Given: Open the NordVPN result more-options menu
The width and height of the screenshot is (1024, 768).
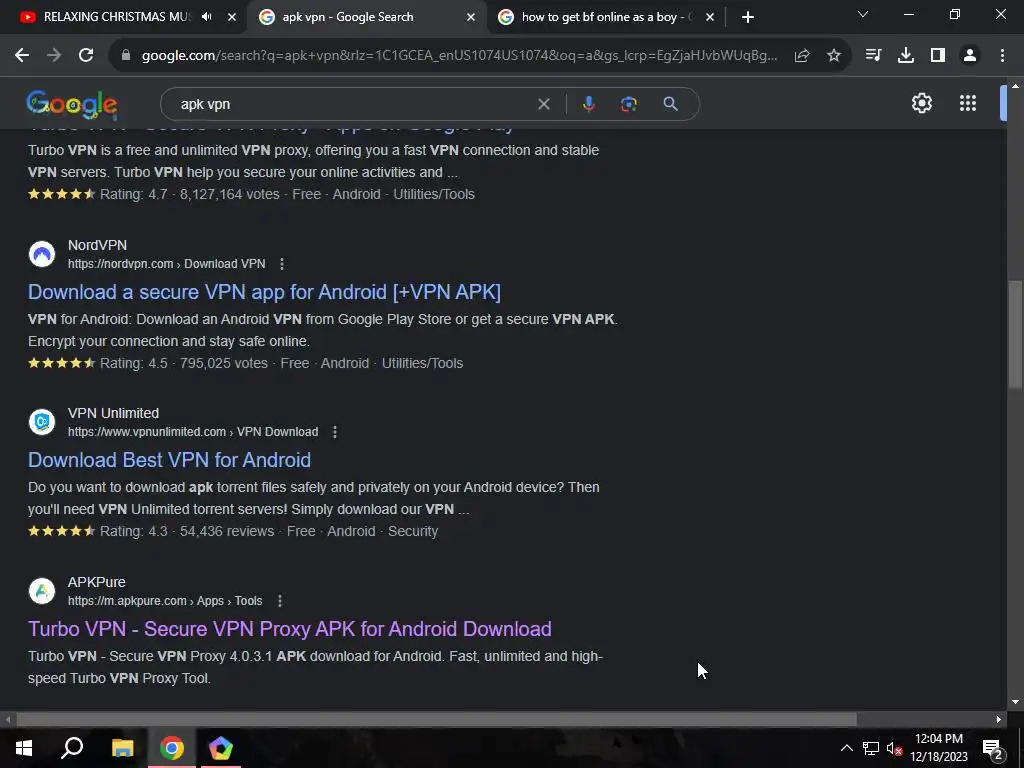Looking at the screenshot, I should pos(281,264).
